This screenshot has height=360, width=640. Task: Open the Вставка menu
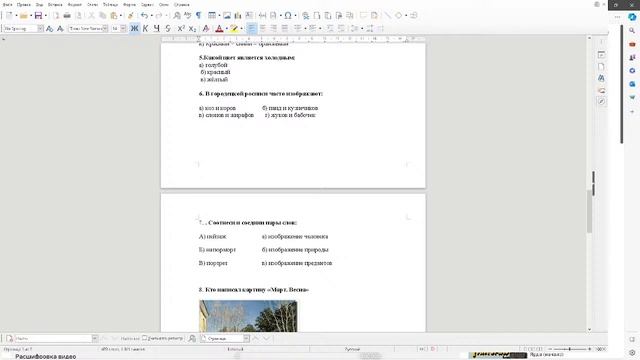[55, 4]
